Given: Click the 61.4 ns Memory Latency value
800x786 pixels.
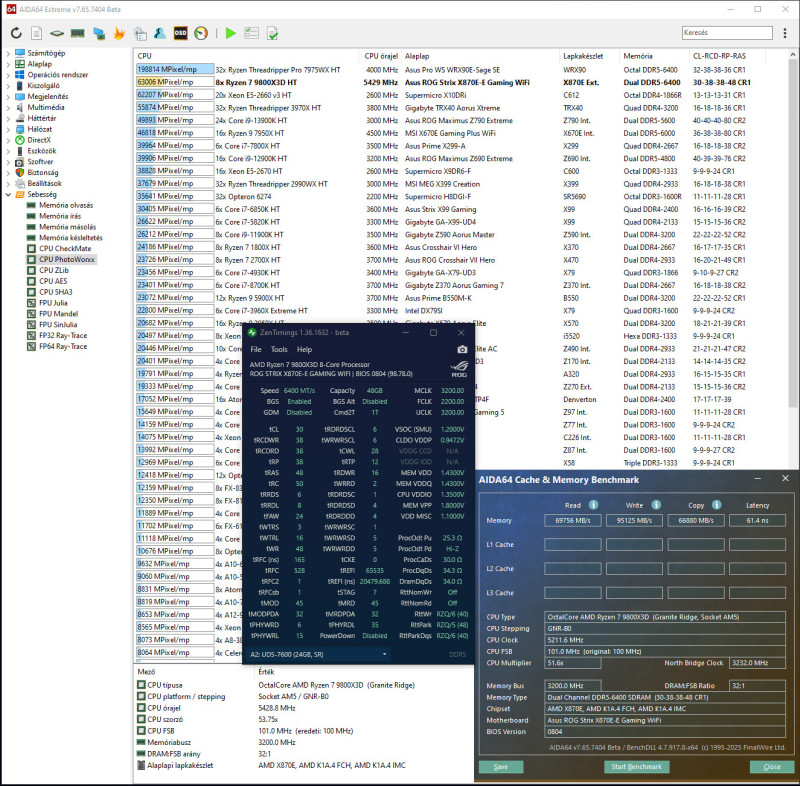Looking at the screenshot, I should point(757,520).
